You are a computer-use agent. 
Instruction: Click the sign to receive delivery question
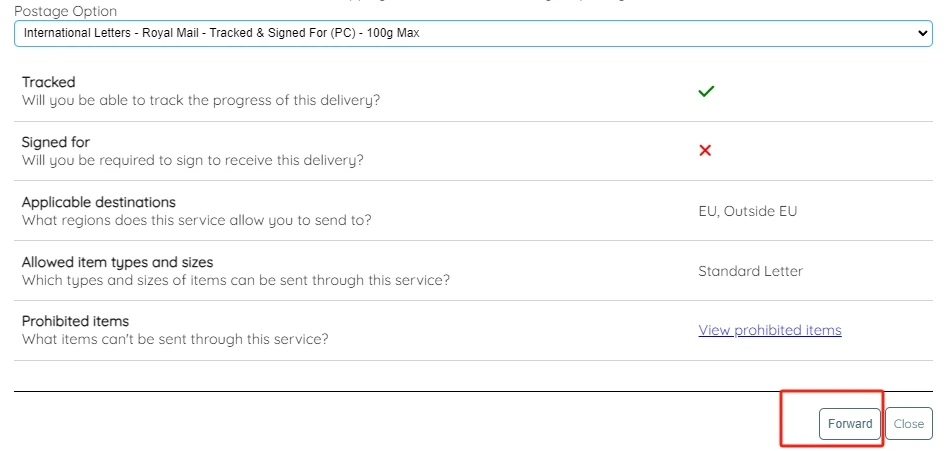[192, 160]
